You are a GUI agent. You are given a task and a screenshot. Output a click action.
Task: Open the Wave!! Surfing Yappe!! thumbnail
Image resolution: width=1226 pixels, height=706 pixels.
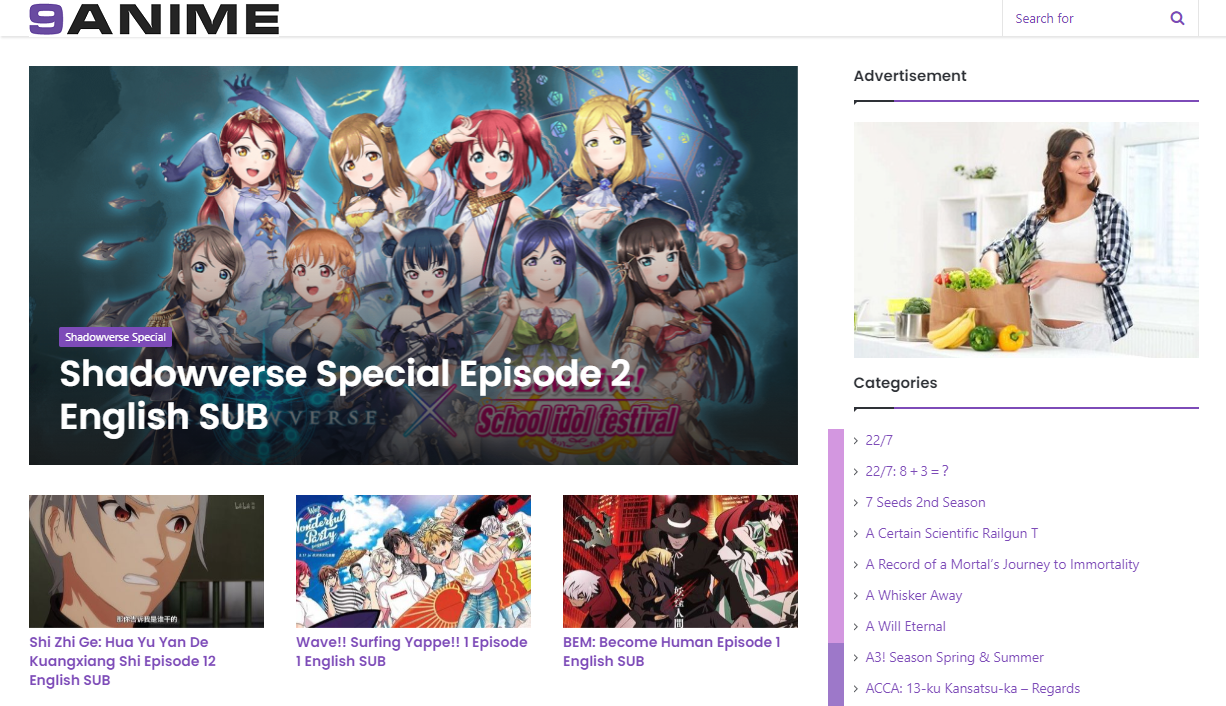point(413,561)
